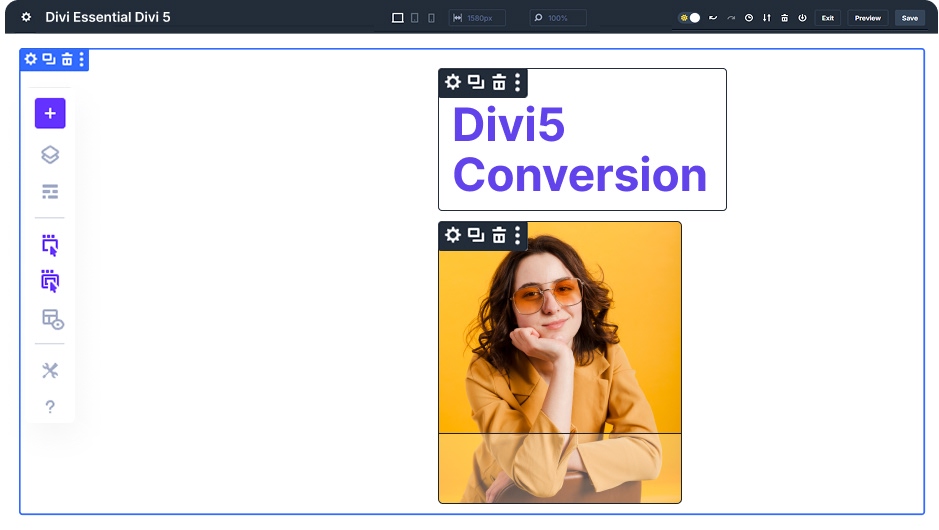Click the undo arrow in top bar
This screenshot has width=939, height=530.
tap(713, 18)
